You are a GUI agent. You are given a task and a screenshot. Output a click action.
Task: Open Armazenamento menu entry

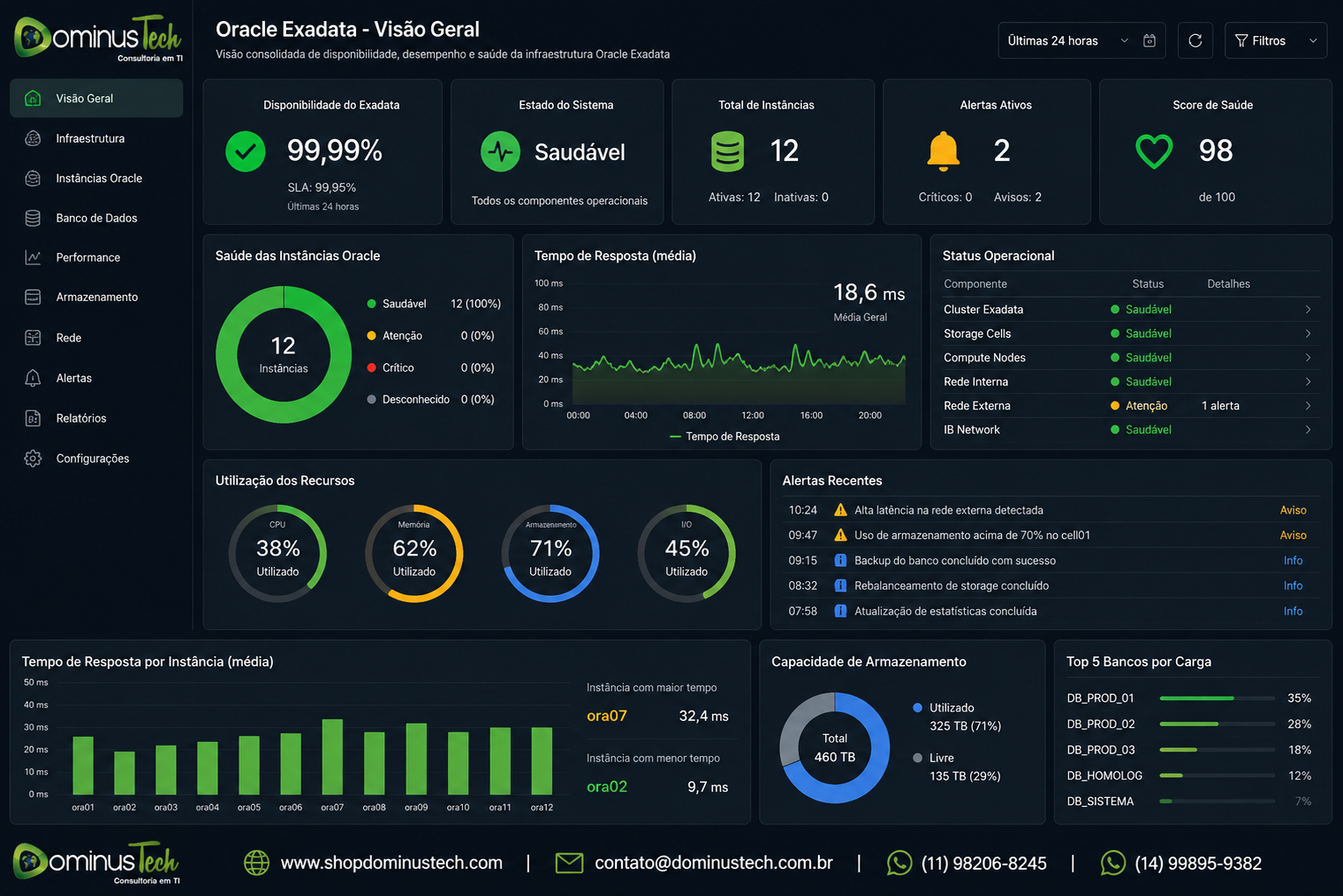point(96,297)
